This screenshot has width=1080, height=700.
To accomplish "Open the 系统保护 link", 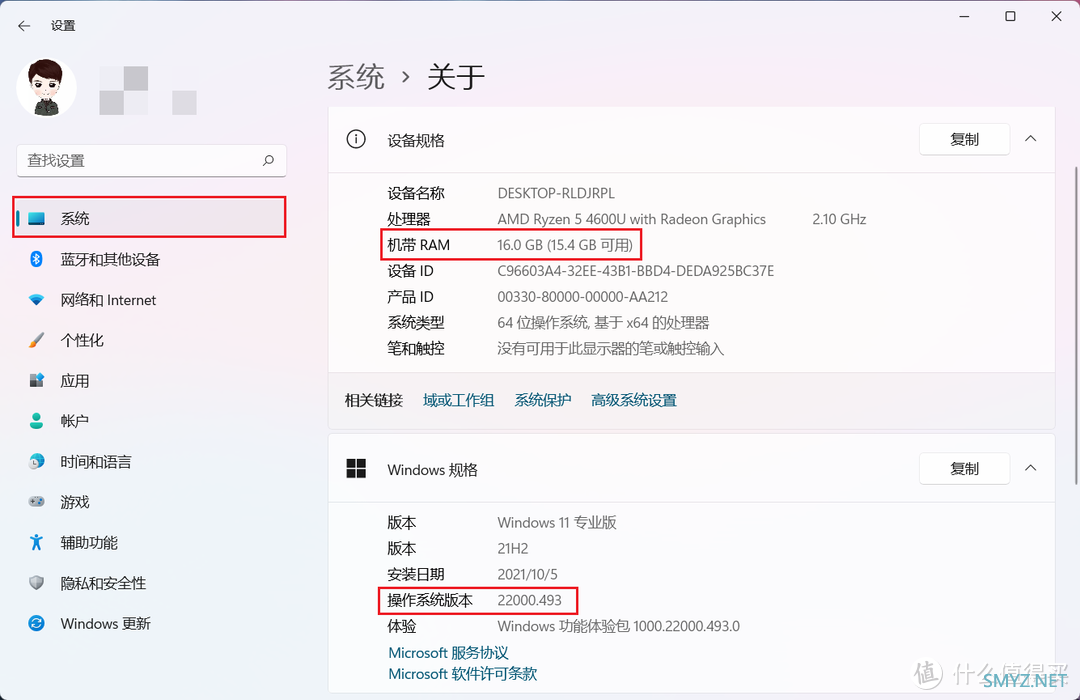I will [x=543, y=400].
